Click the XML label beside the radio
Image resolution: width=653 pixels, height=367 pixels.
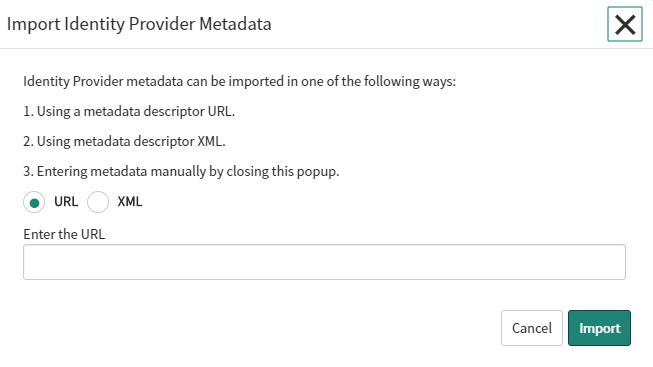tap(130, 202)
